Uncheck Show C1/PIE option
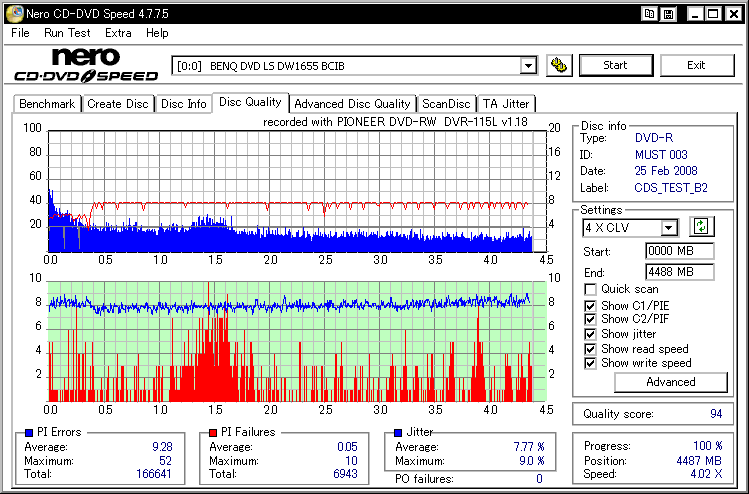This screenshot has width=749, height=494. (x=590, y=305)
